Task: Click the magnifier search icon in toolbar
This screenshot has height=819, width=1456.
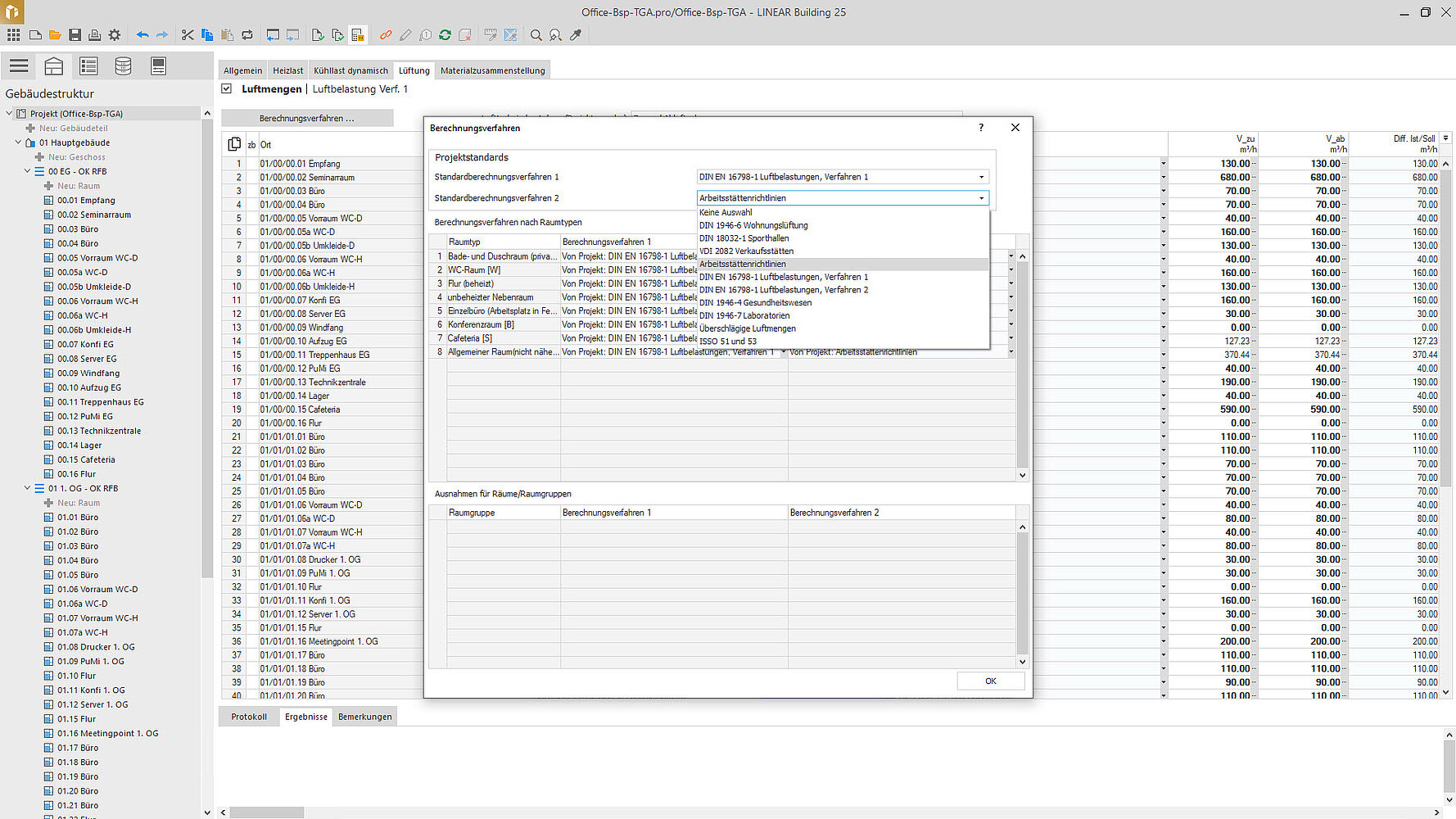Action: tap(536, 35)
